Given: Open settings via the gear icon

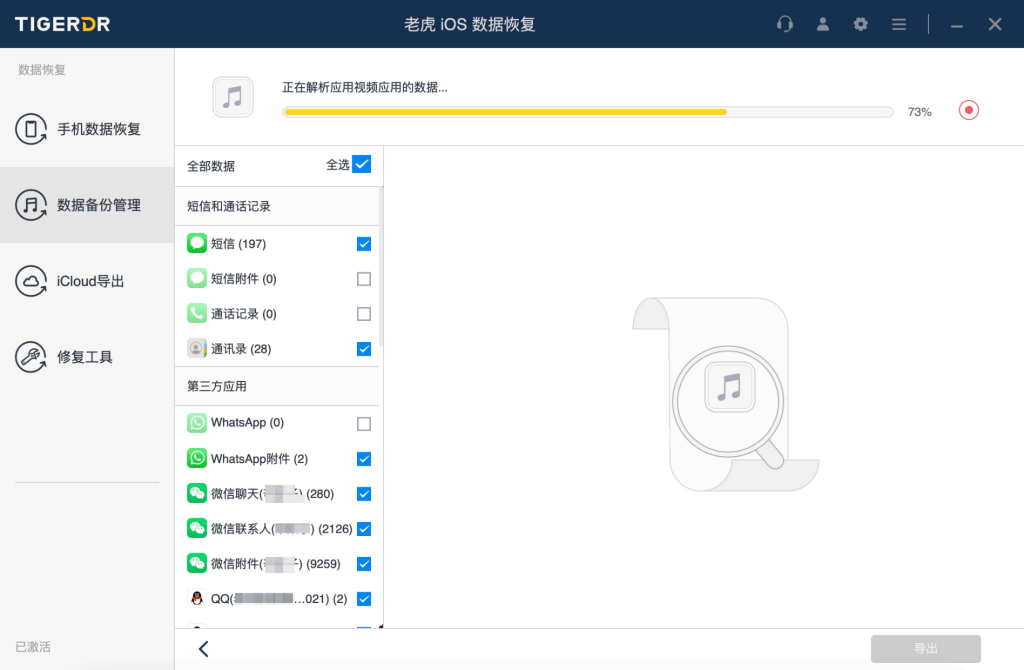Looking at the screenshot, I should coord(861,24).
